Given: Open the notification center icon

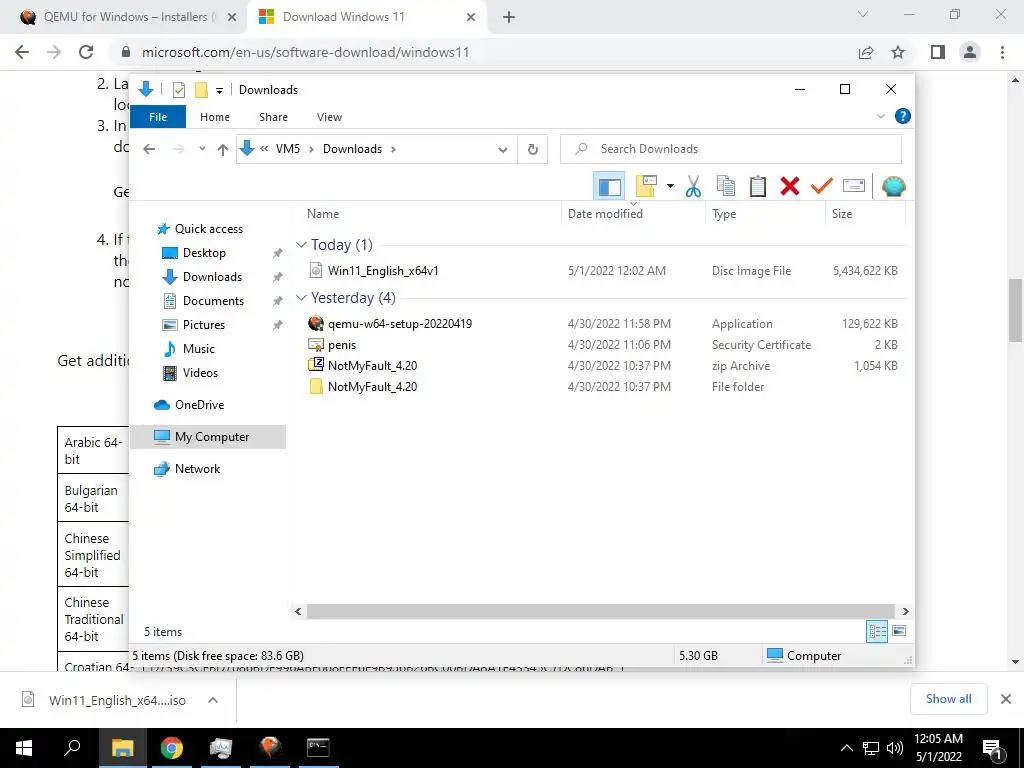Looking at the screenshot, I should pos(993,748).
